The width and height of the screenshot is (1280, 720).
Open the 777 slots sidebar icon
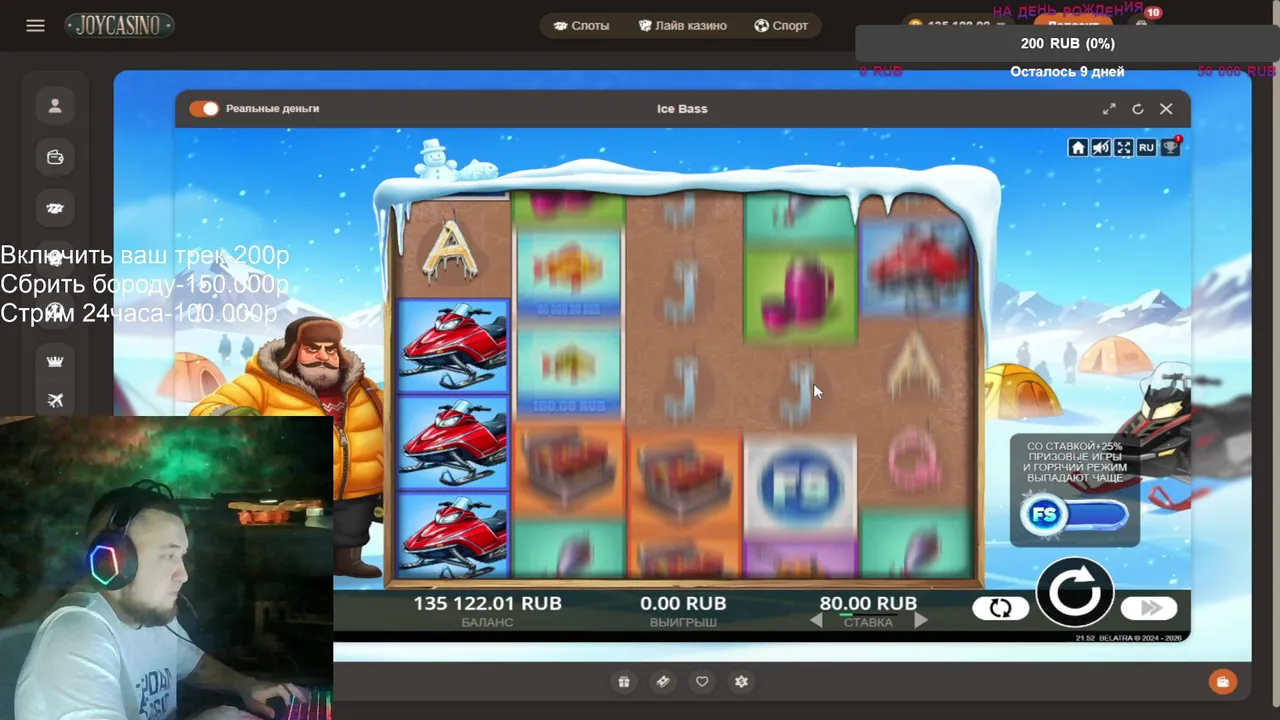pos(55,208)
